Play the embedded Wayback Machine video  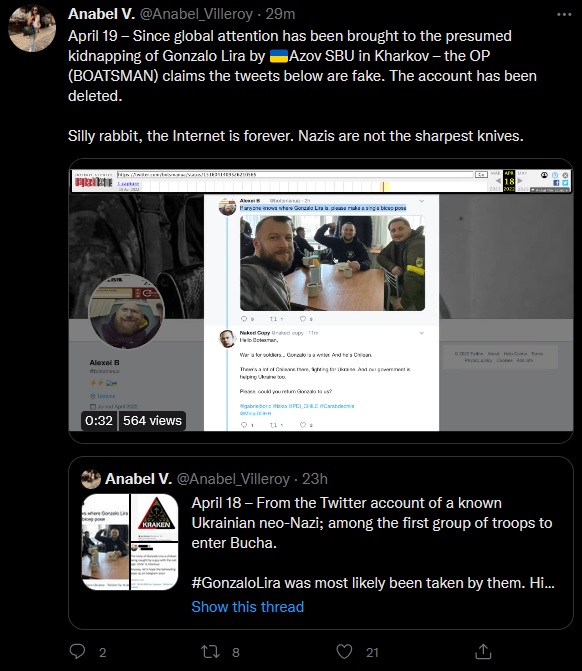click(x=321, y=301)
